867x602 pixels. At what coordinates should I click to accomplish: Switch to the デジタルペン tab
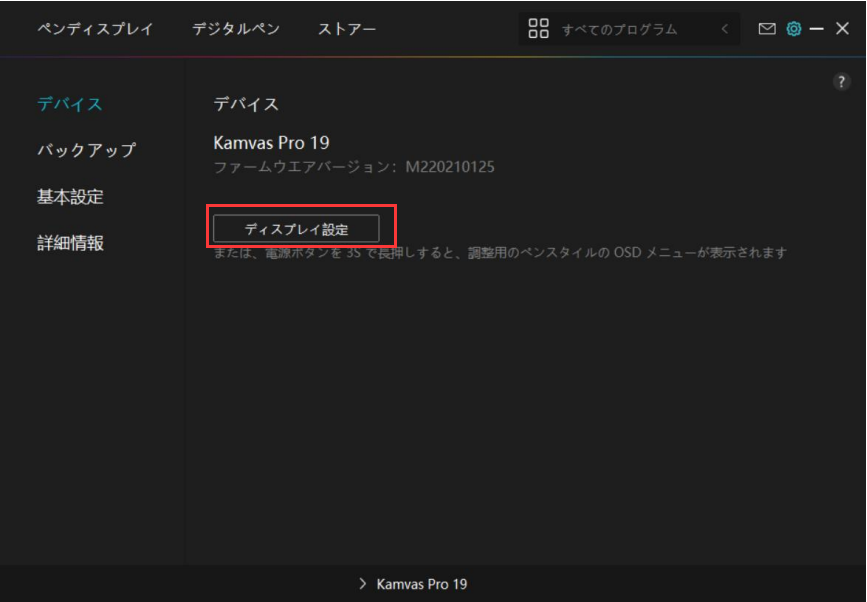pos(236,30)
